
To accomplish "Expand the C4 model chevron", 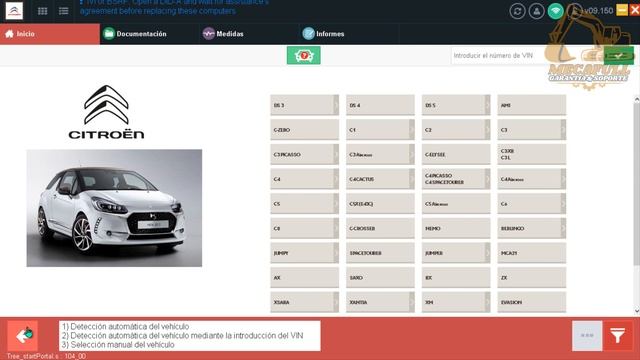I will point(336,179).
